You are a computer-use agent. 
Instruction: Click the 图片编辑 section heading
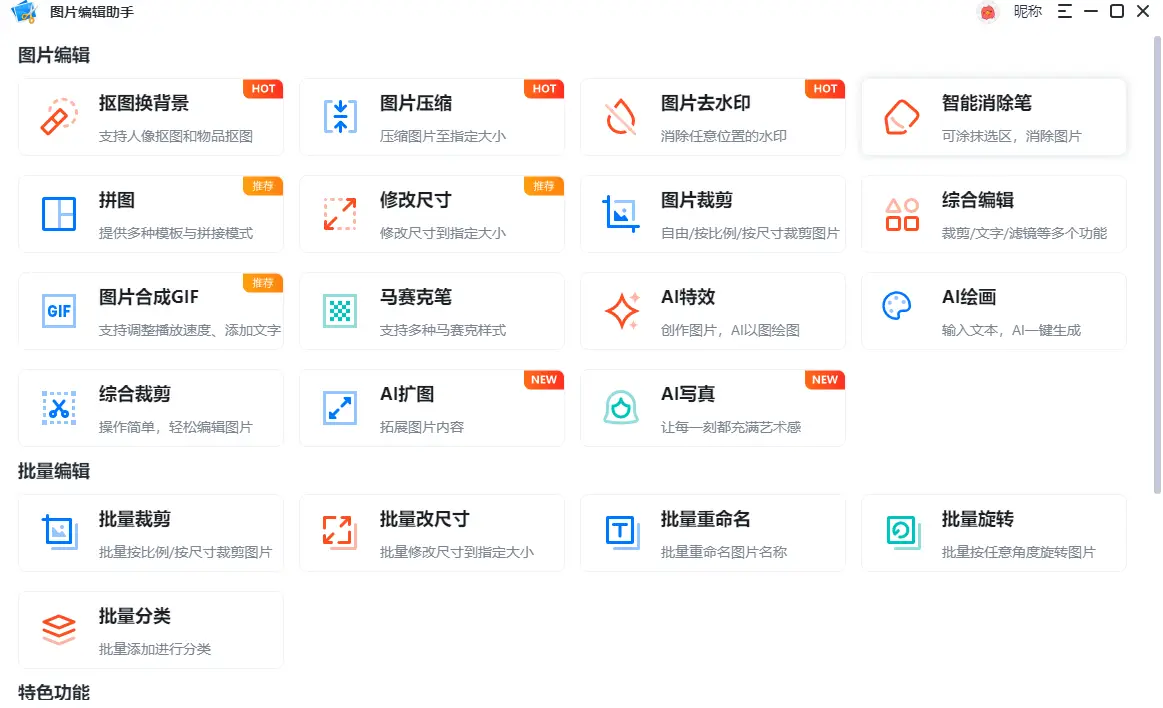coord(54,56)
